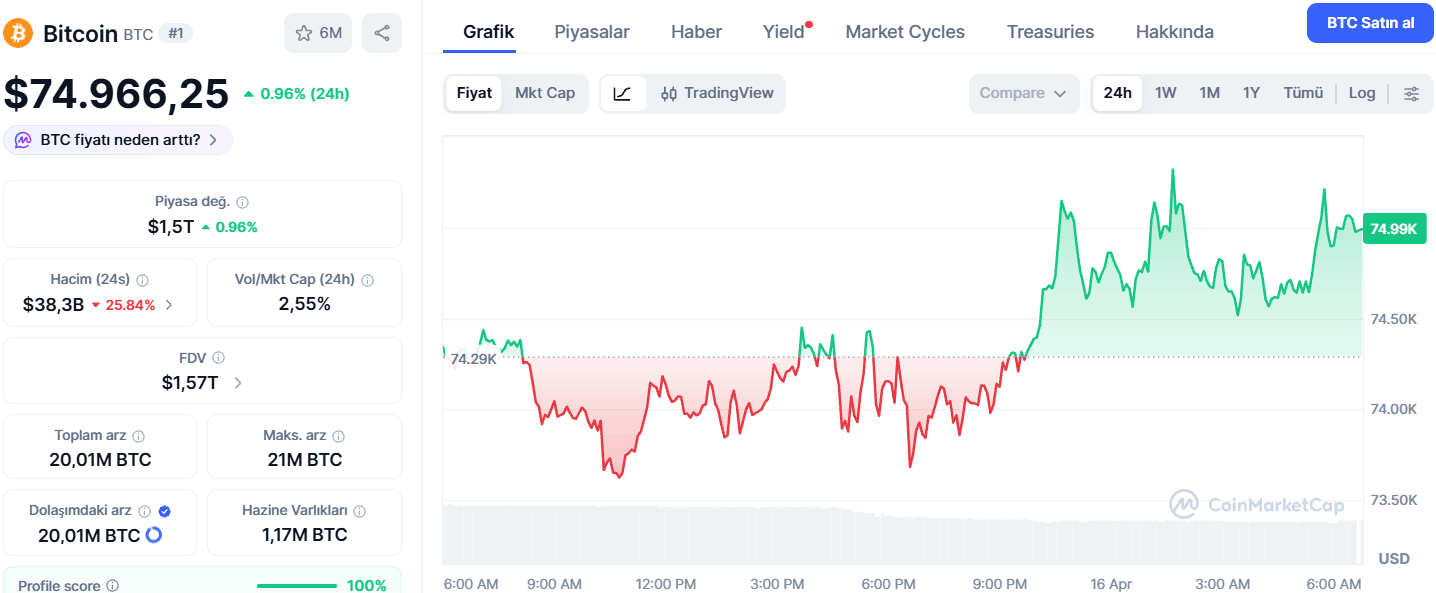Click the 16 Apr time axis label

coord(1111,583)
